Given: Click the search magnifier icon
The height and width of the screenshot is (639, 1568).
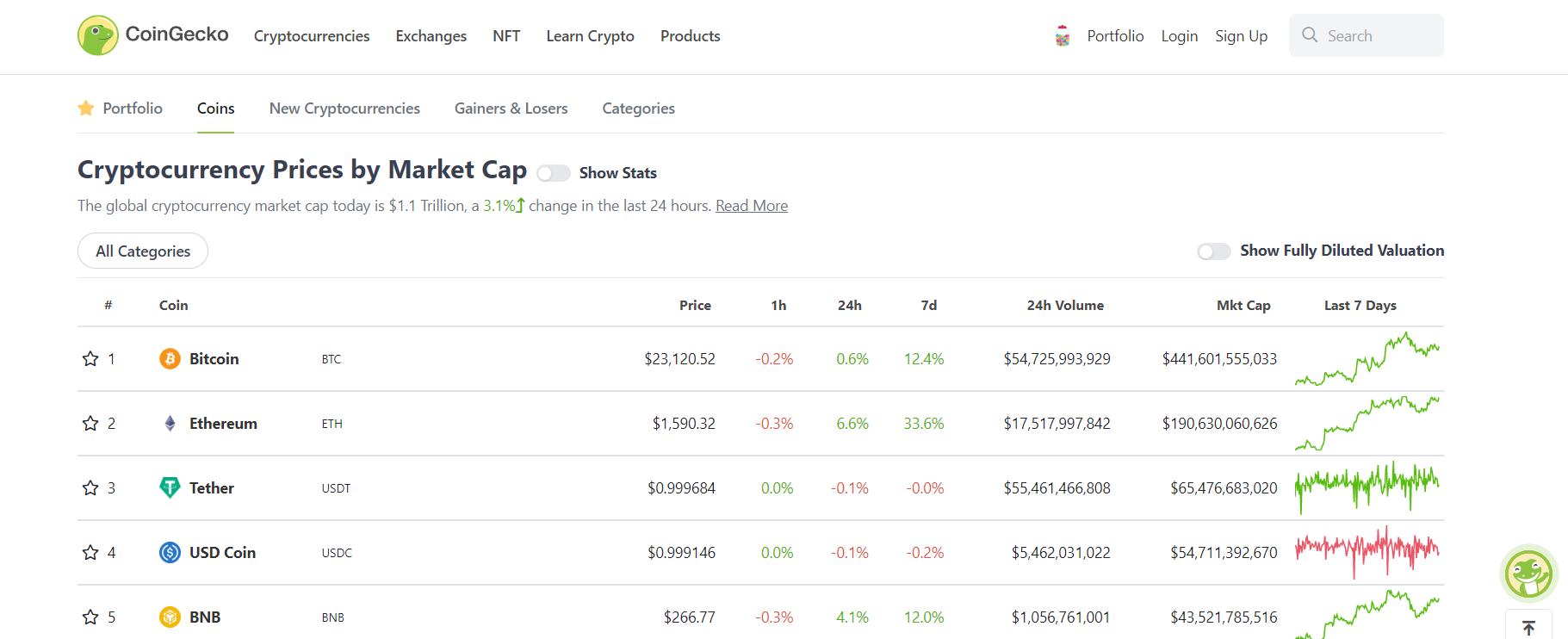Looking at the screenshot, I should [x=1310, y=35].
